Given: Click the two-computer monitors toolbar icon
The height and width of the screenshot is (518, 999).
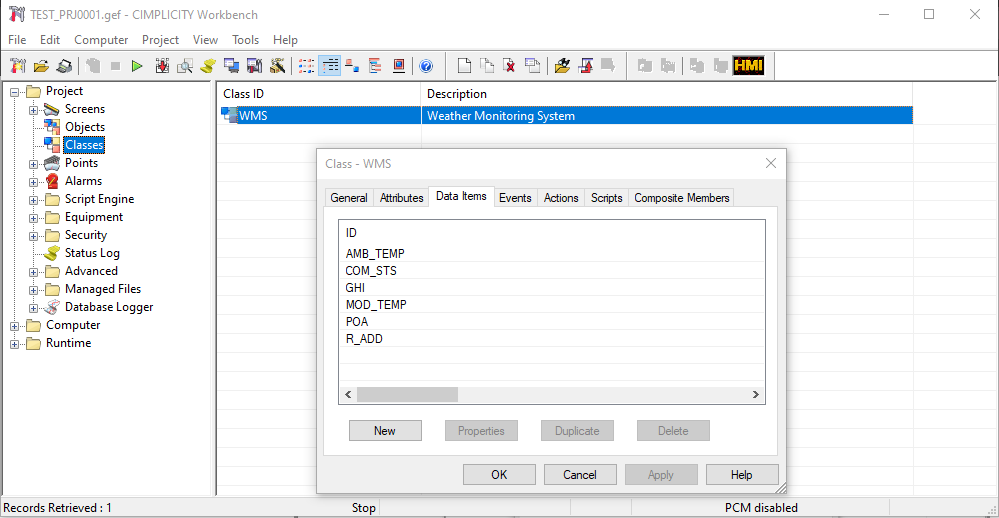Looking at the screenshot, I should coord(231,66).
